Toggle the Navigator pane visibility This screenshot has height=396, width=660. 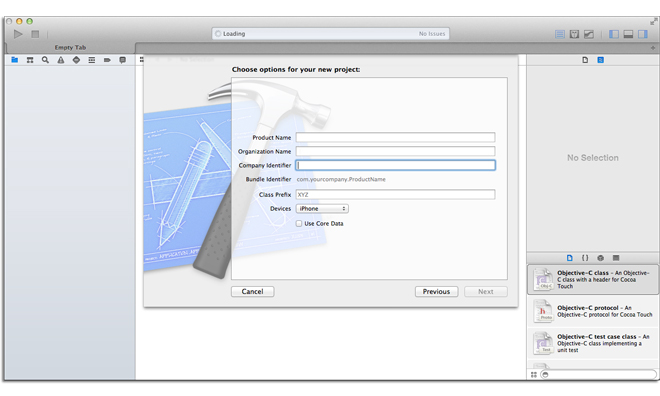click(614, 34)
